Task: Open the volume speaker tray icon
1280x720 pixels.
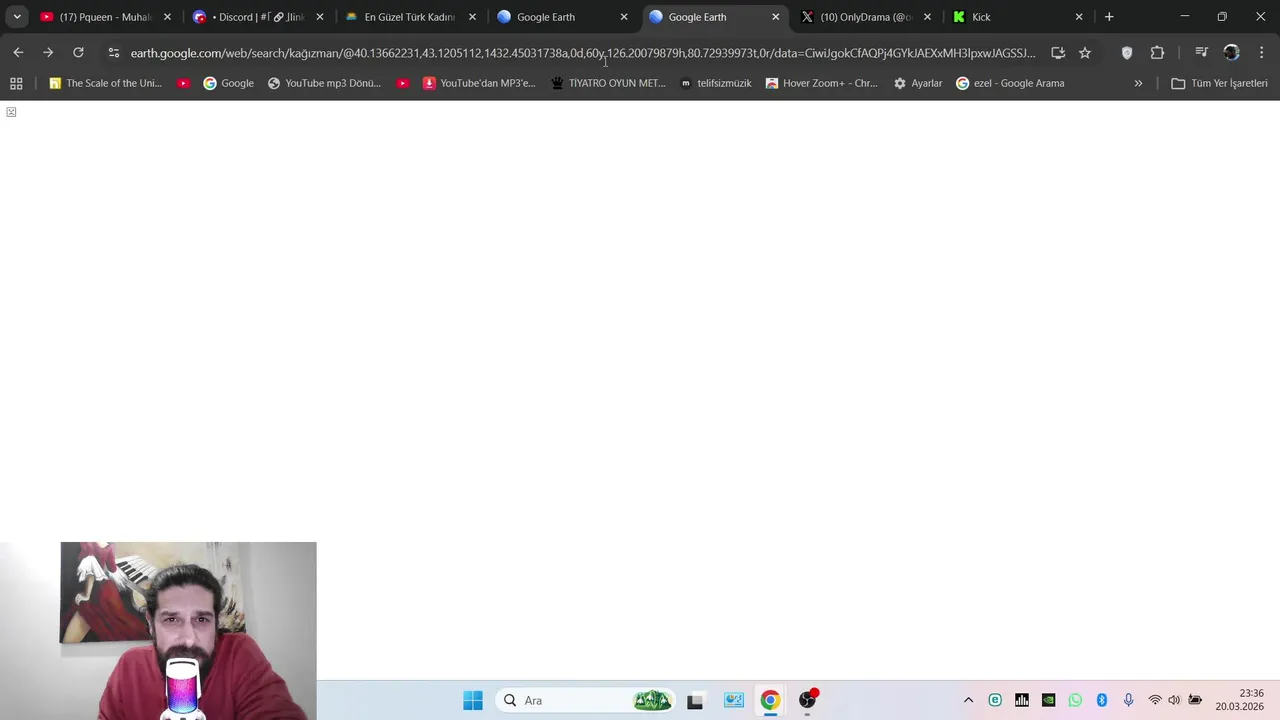Action: (x=1174, y=700)
